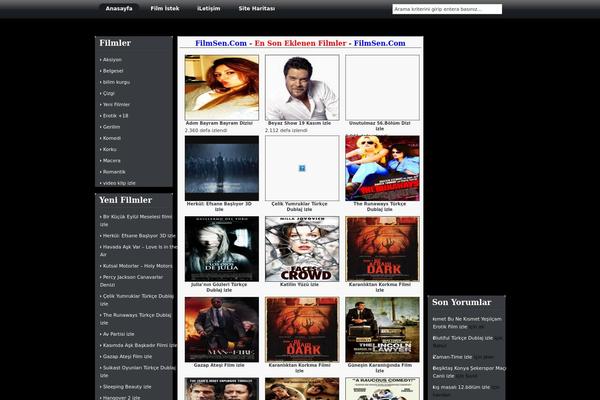Open the Julia'nın Gözleri poster thumbnail
This screenshot has height=400, width=600.
(x=222, y=249)
